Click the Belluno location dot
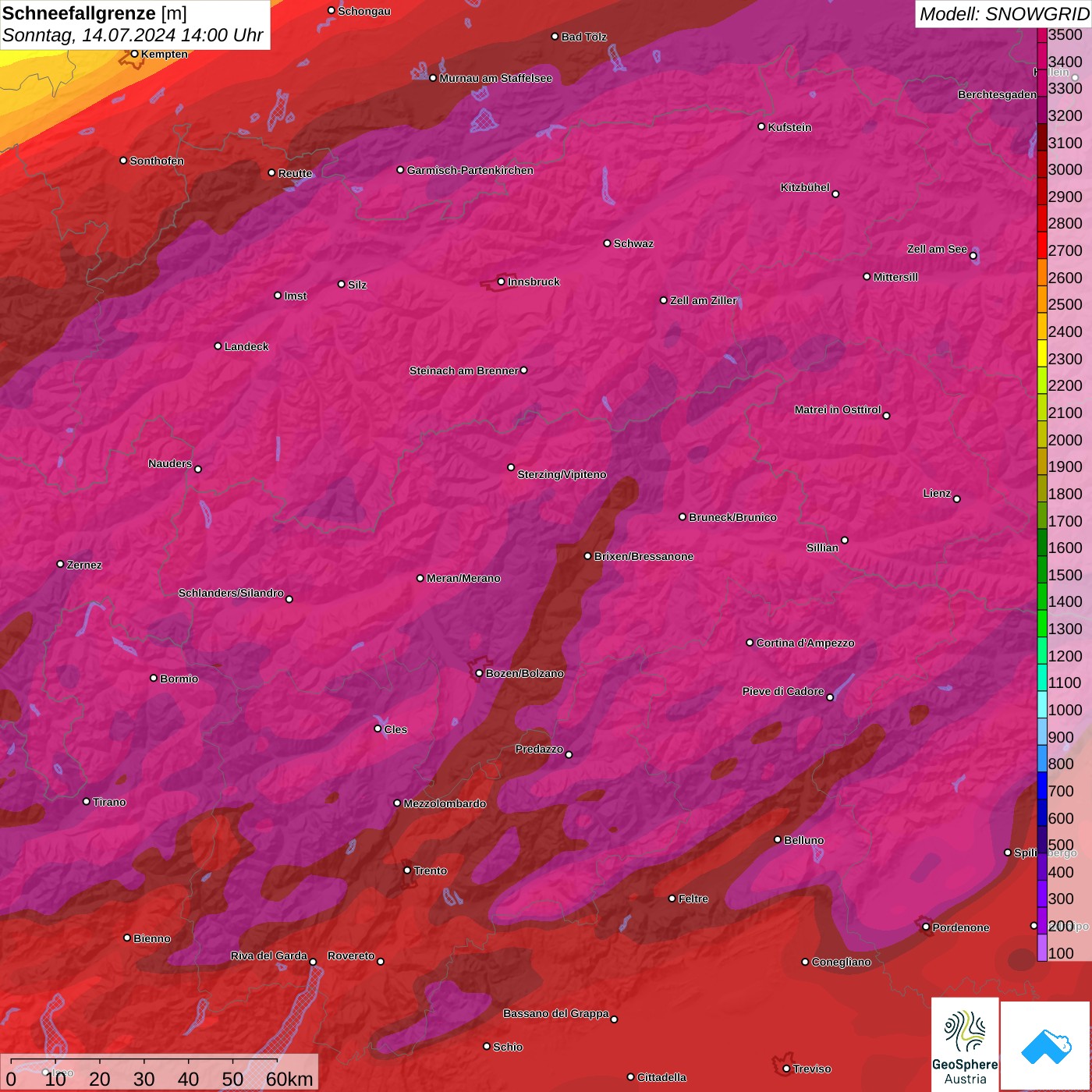Image resolution: width=1092 pixels, height=1092 pixels. click(x=778, y=839)
